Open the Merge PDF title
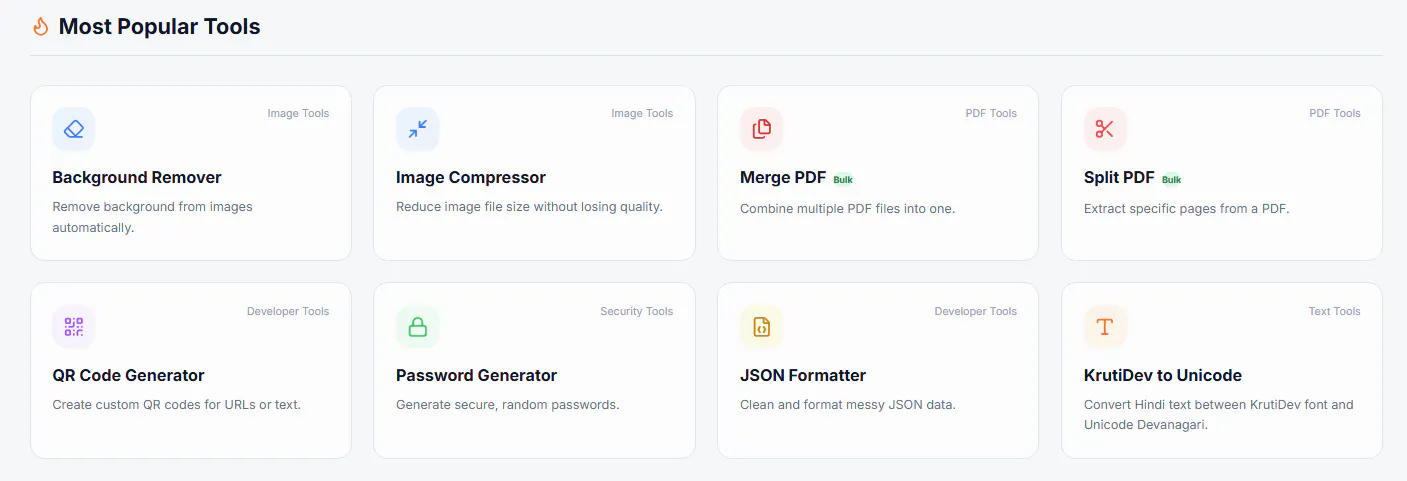The height and width of the screenshot is (481, 1407). click(x=783, y=177)
